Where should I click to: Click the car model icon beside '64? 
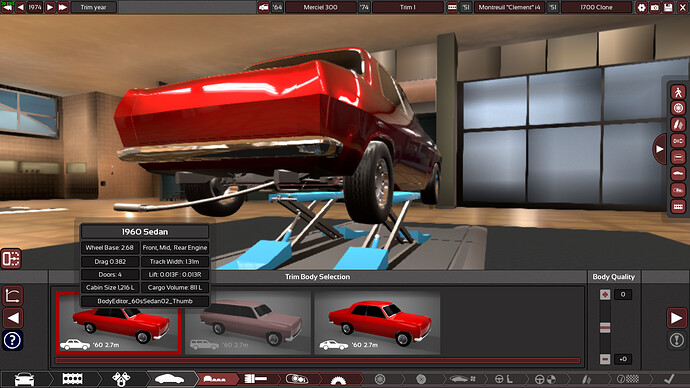click(x=264, y=7)
